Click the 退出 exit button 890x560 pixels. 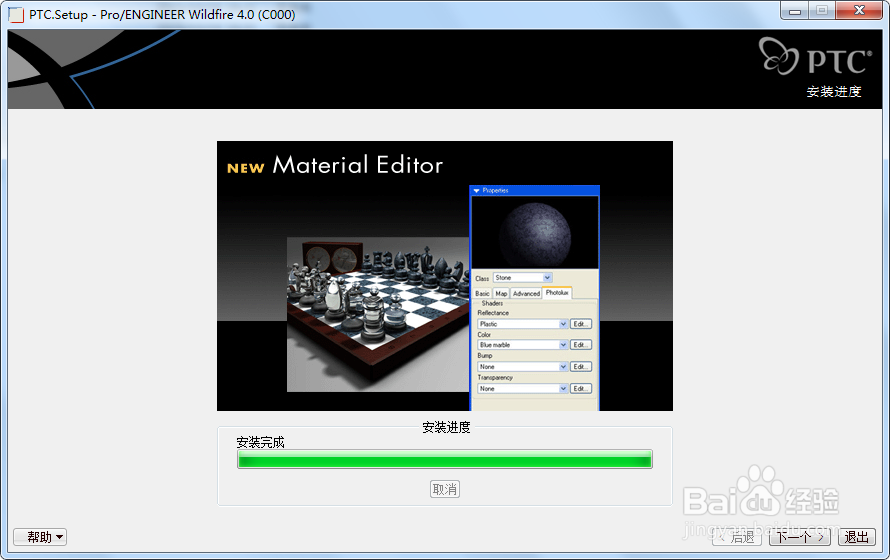click(x=857, y=537)
